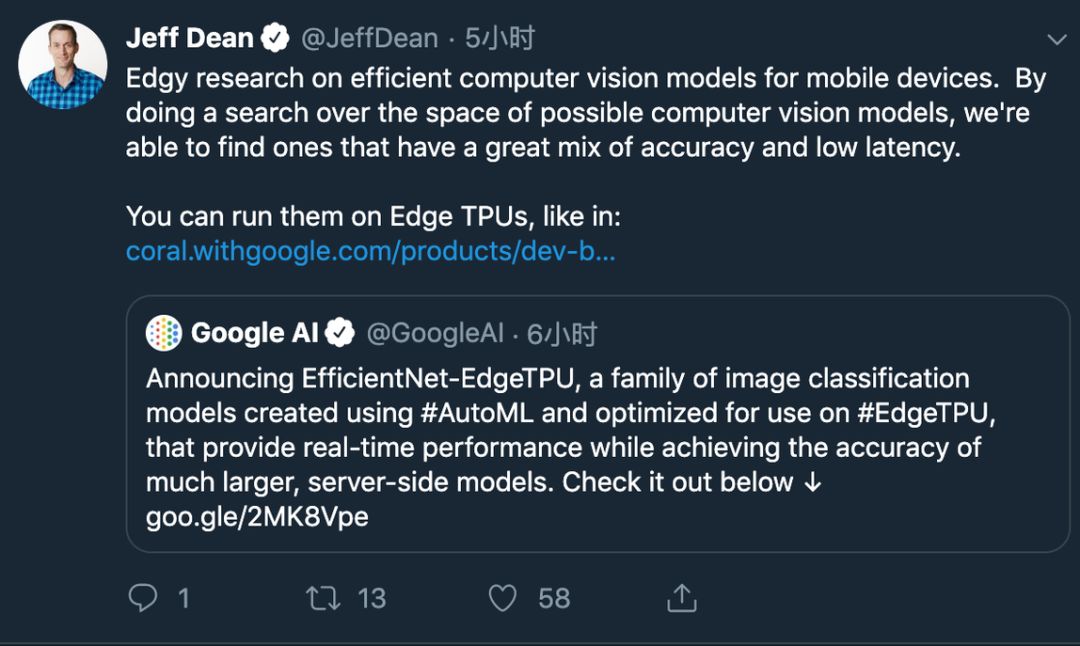Open Jeff Dean's profile photo

tap(62, 64)
